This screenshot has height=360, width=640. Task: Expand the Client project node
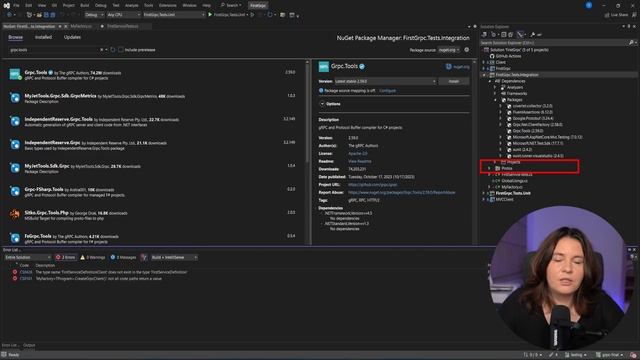coord(484,62)
